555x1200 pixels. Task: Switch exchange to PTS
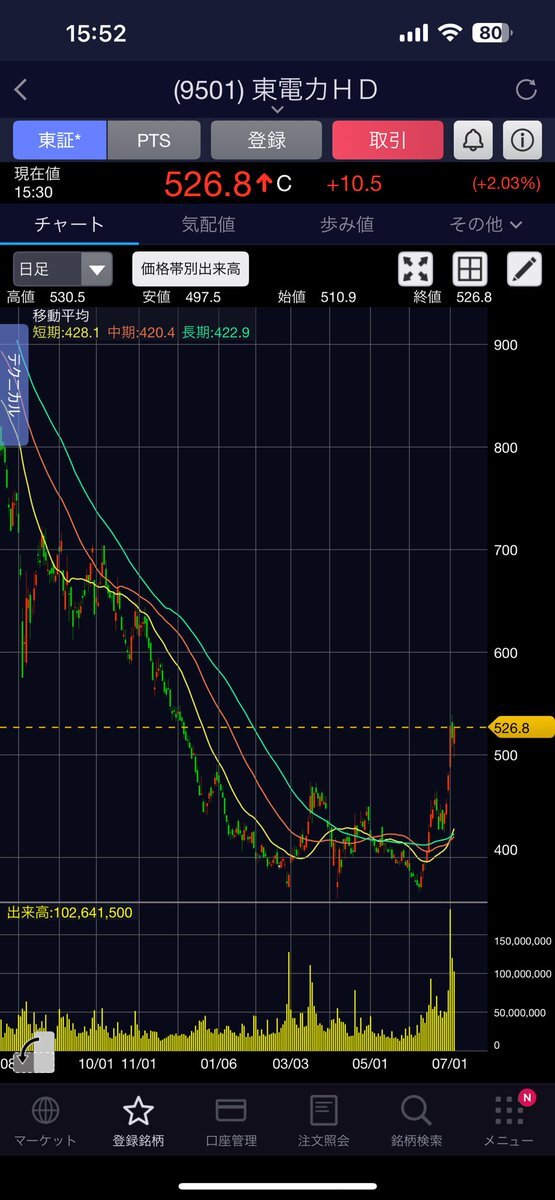[153, 141]
